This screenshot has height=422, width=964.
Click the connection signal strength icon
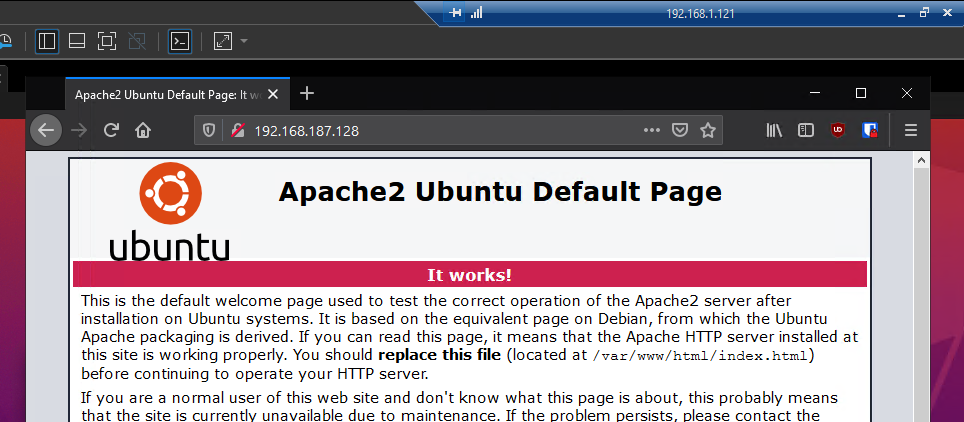pos(476,13)
